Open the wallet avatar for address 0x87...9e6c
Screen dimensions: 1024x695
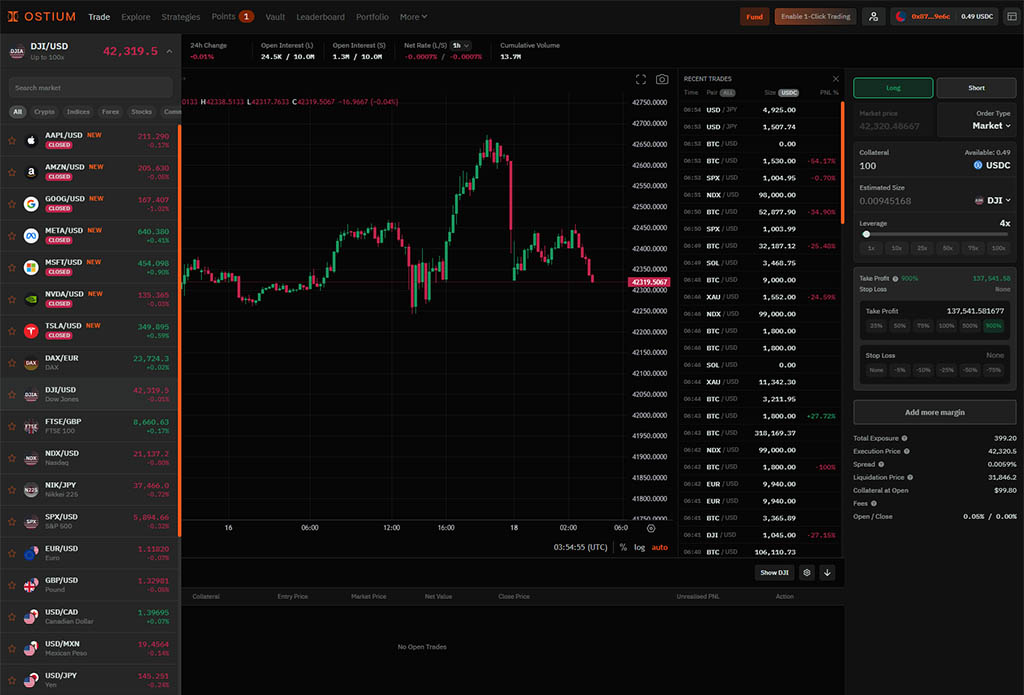tap(901, 16)
